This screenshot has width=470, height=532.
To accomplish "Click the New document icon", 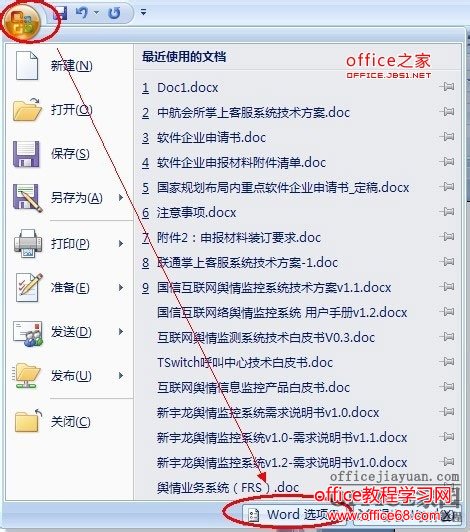I will pos(26,65).
